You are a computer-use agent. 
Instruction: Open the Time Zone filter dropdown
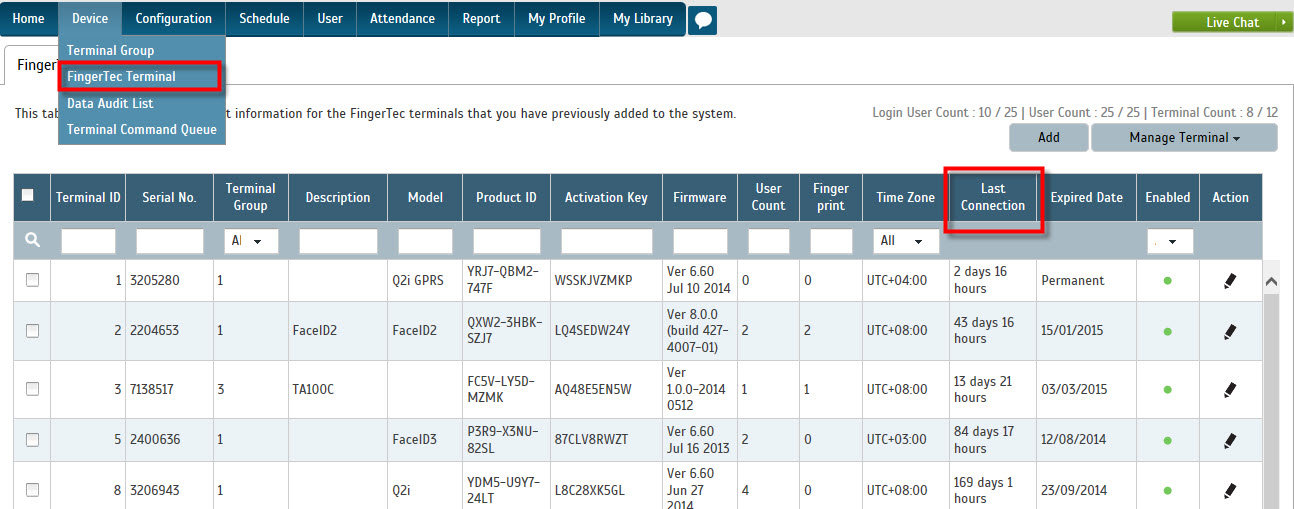906,241
